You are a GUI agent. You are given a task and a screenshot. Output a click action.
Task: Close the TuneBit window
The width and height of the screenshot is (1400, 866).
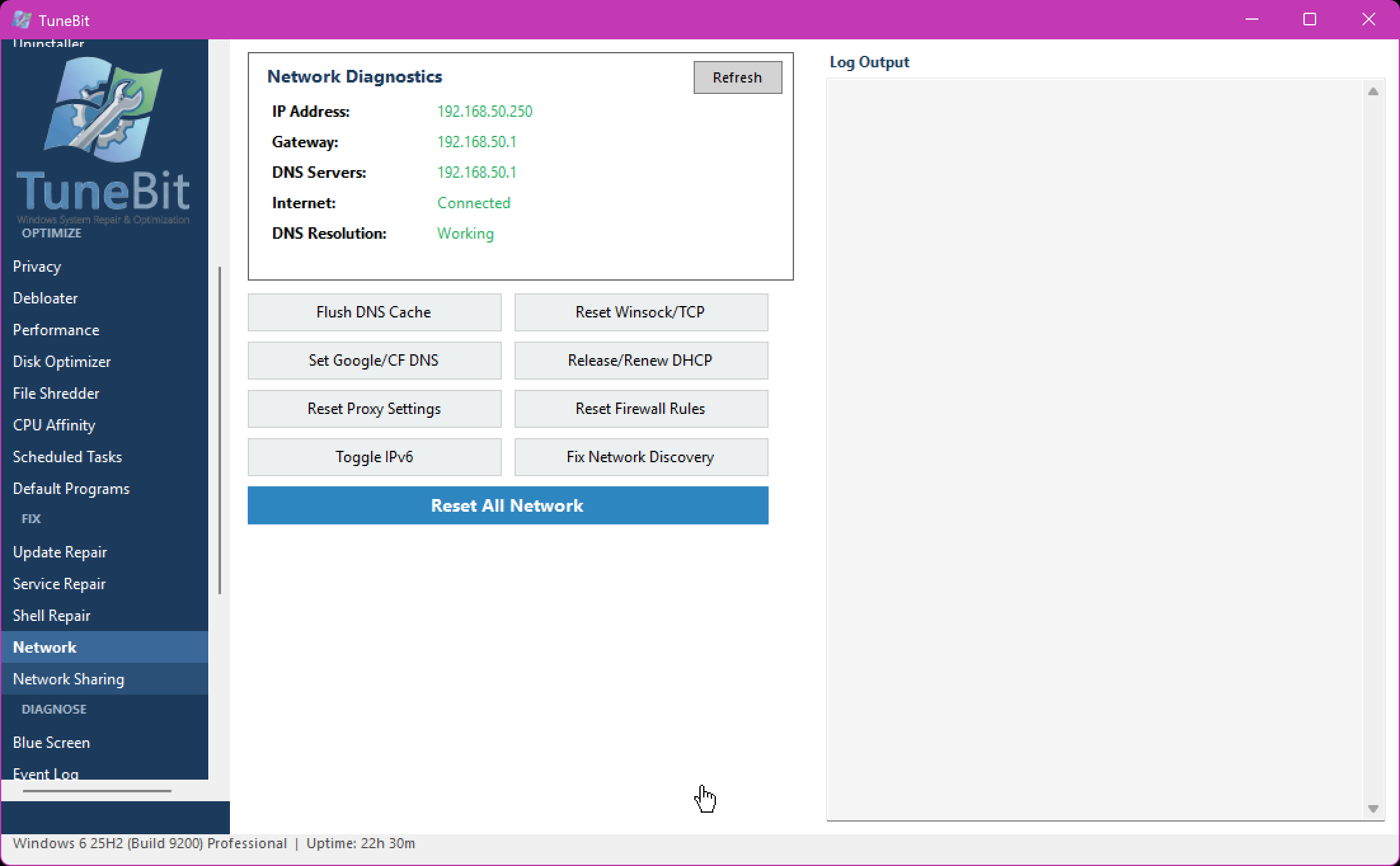coord(1369,20)
